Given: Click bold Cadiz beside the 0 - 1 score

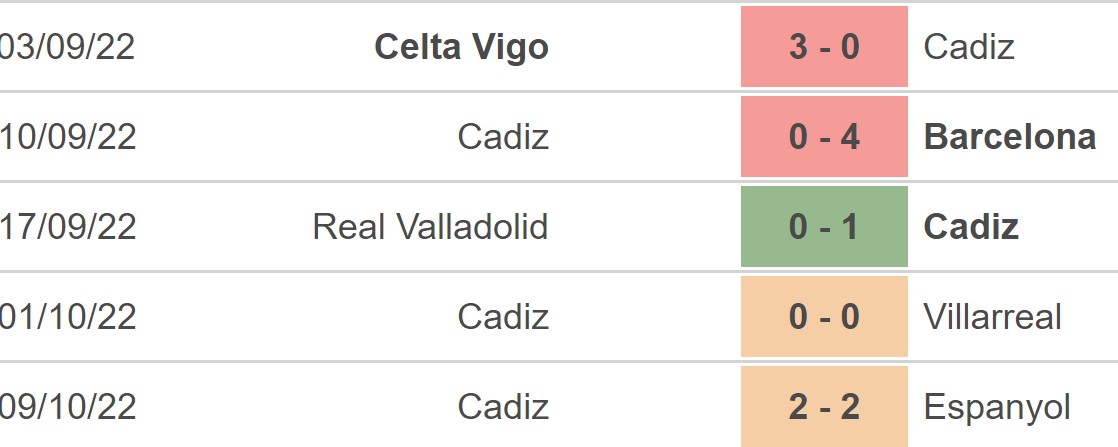Looking at the screenshot, I should [x=971, y=227].
